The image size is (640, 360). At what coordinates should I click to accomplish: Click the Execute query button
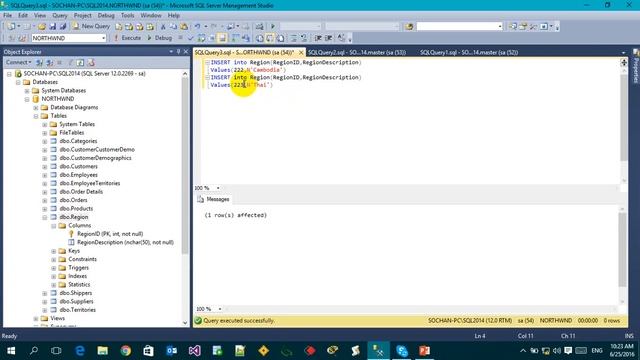click(x=127, y=38)
